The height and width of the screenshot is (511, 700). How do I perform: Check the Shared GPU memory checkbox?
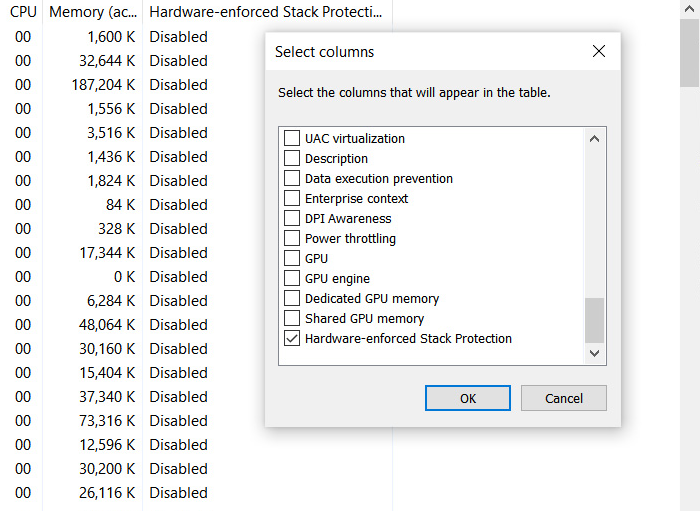(x=292, y=319)
